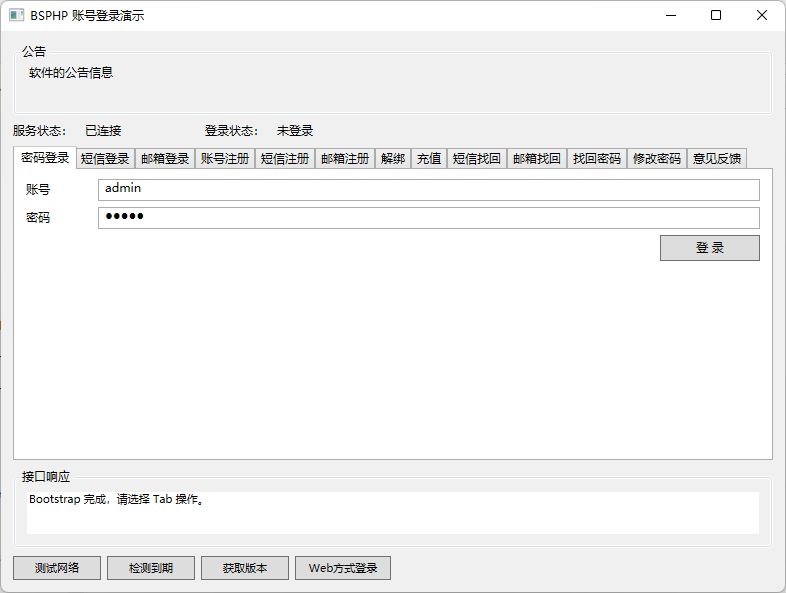Click the Web方式登录 button
This screenshot has width=786, height=593.
pyautogui.click(x=343, y=568)
